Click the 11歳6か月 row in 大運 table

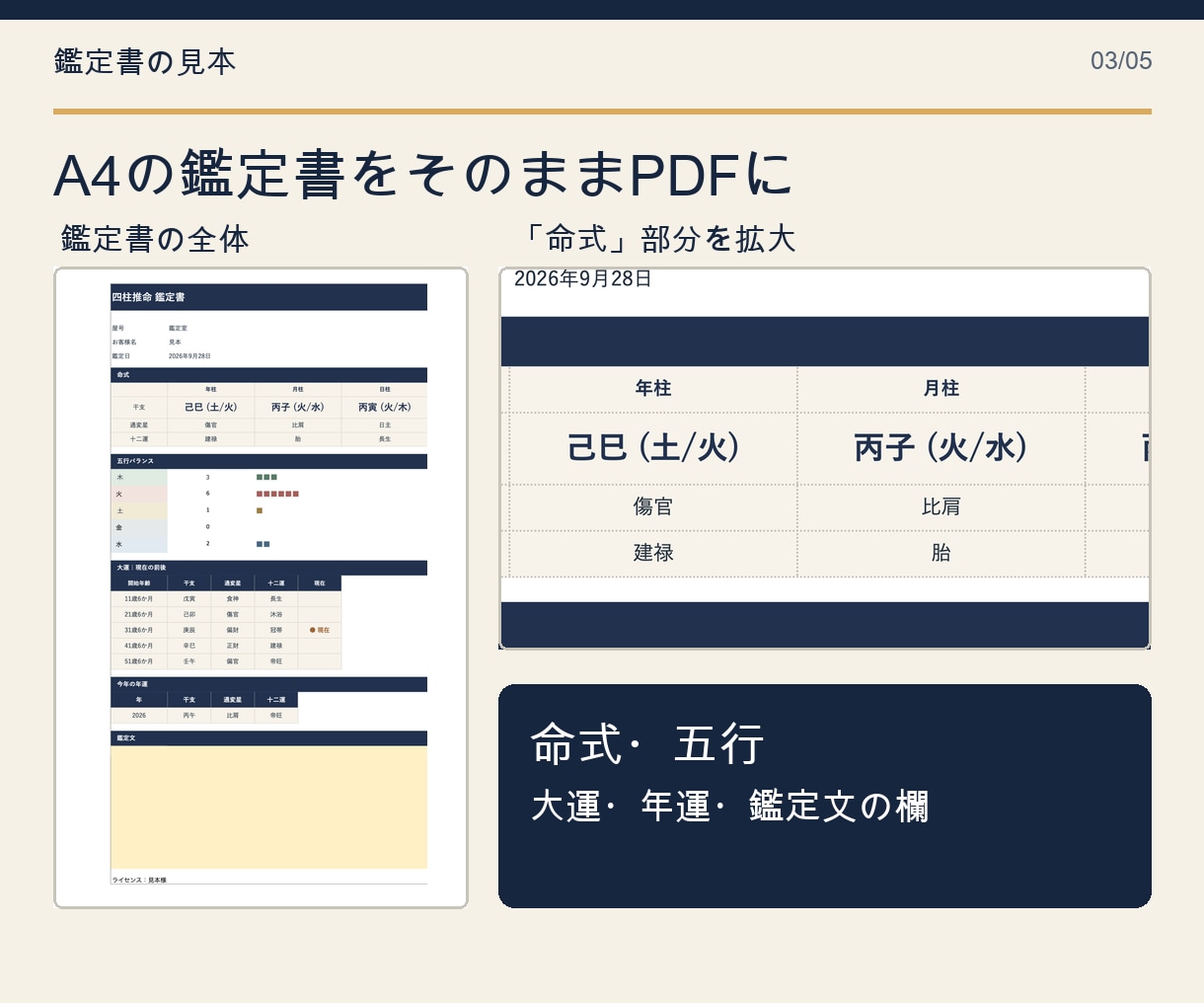[226, 598]
